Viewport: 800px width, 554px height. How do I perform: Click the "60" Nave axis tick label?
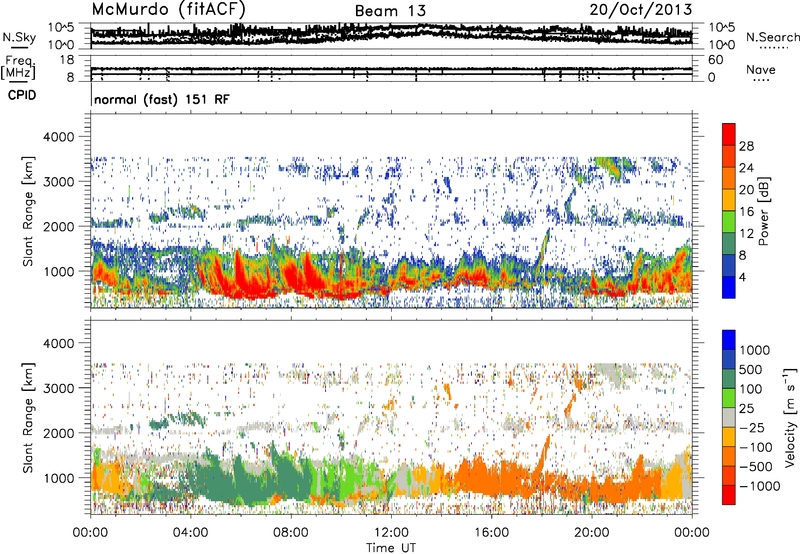point(716,60)
